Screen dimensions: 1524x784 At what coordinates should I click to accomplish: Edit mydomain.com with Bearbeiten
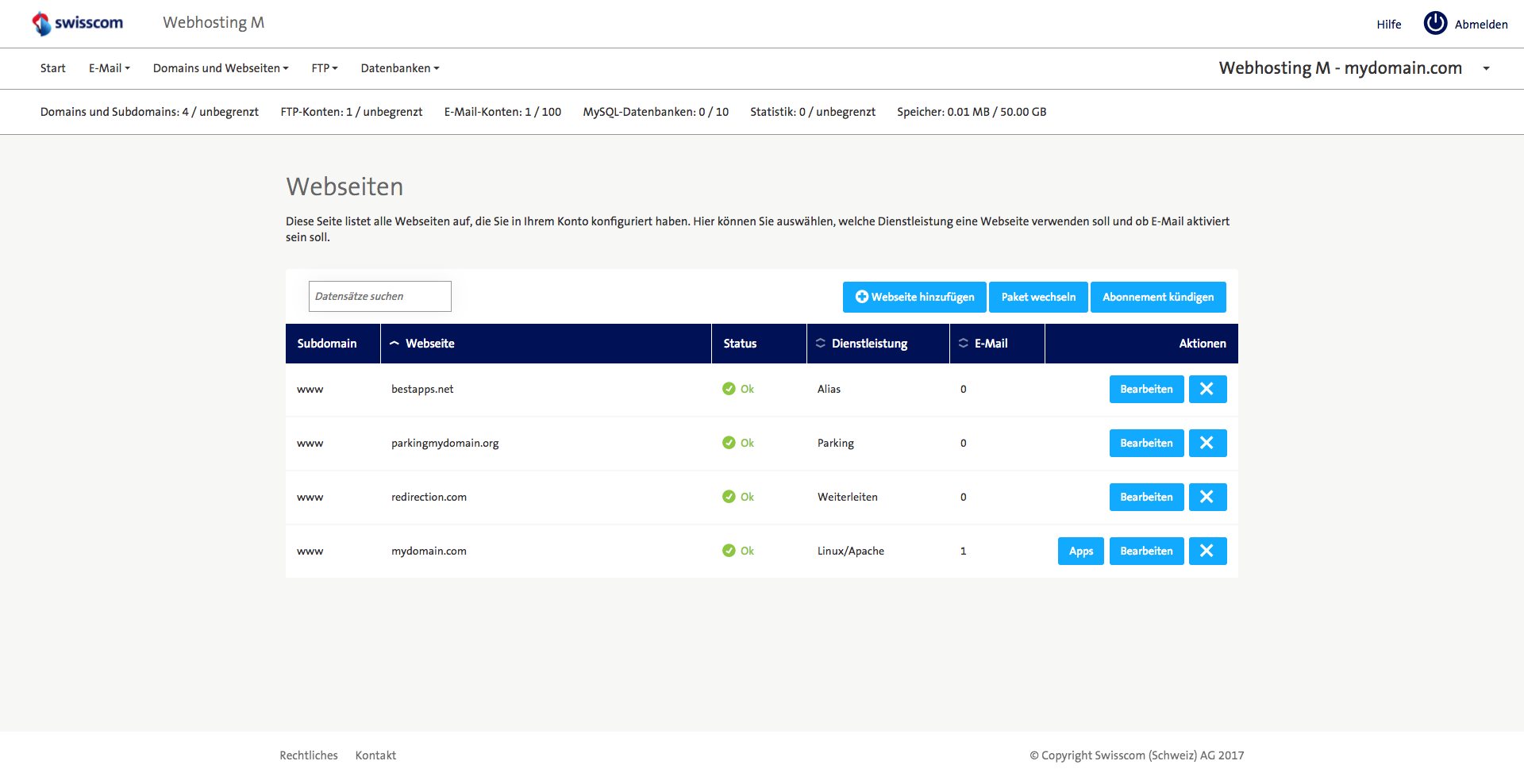pyautogui.click(x=1146, y=551)
